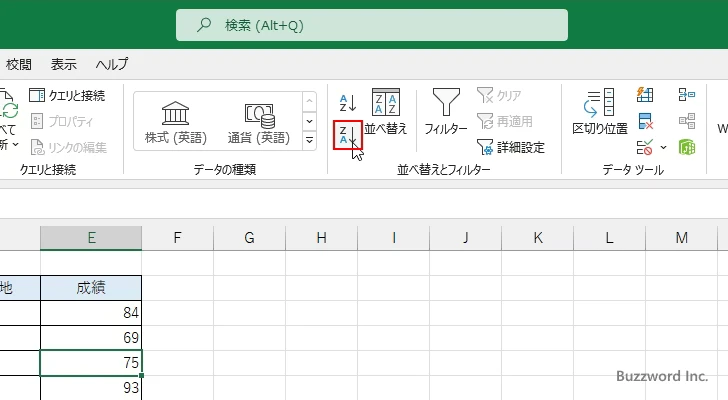Open Text to Columns (区切り位置)
This screenshot has width=728, height=400.
pyautogui.click(x=599, y=112)
